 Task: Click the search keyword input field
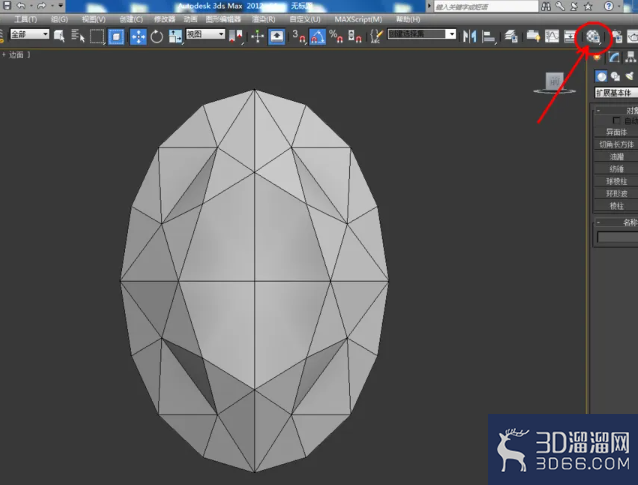(486, 6)
